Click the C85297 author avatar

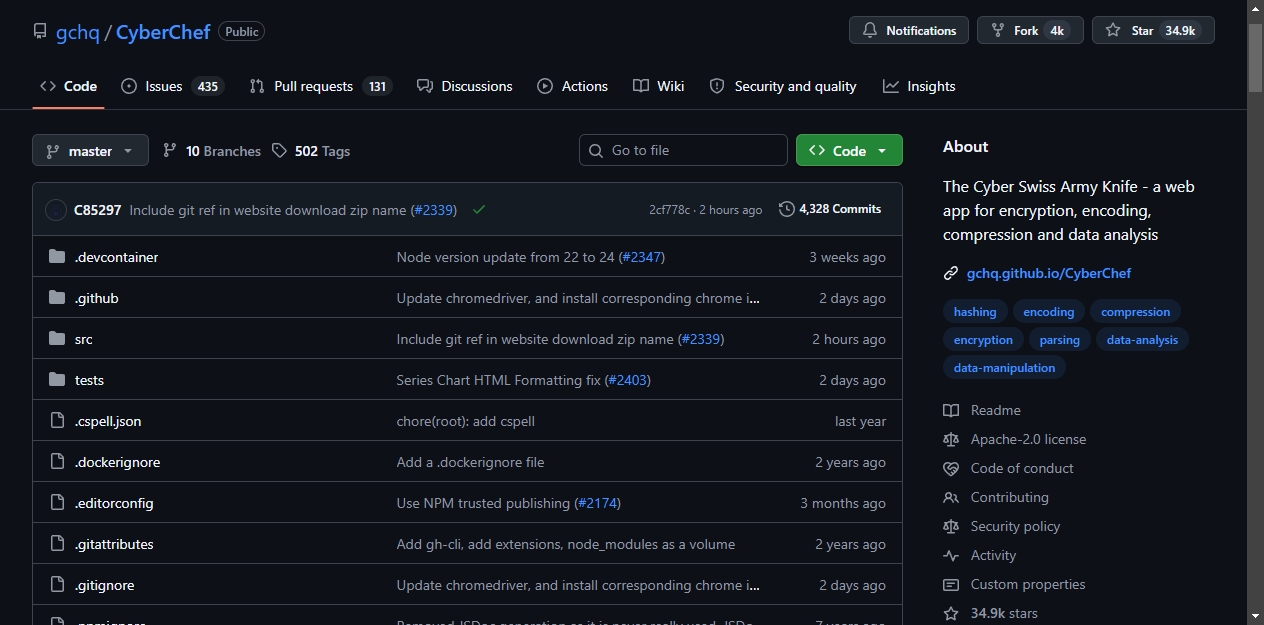coord(56,210)
